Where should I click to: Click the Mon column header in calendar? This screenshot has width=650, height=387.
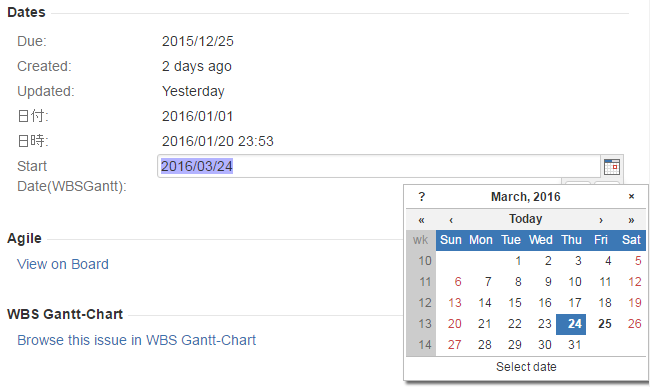[x=481, y=240]
